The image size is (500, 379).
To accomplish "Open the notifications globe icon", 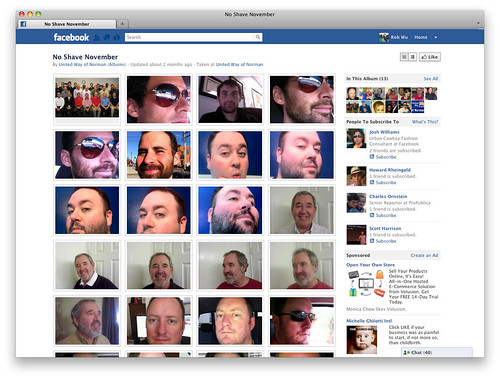I will [116, 37].
